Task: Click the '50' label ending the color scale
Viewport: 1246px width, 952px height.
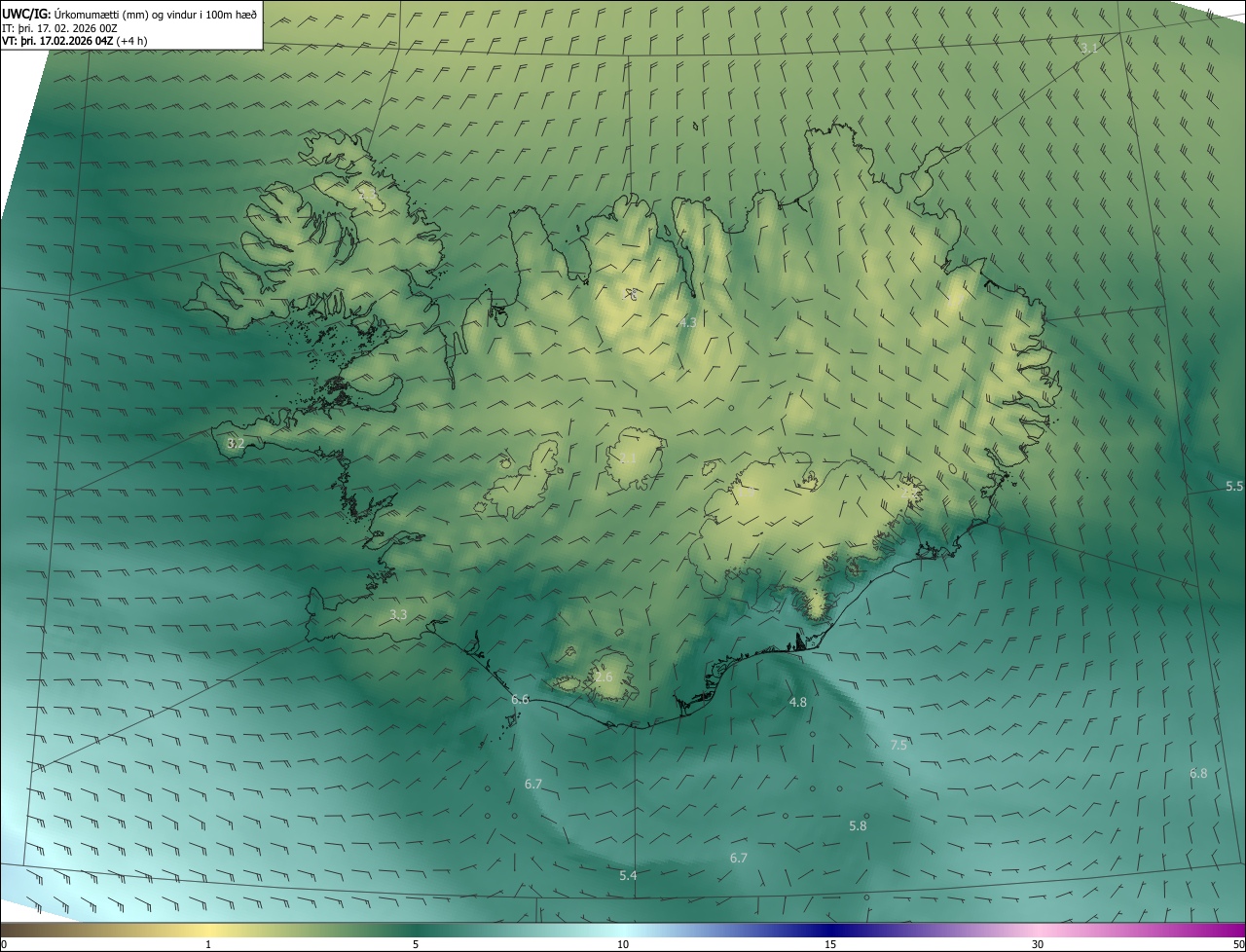Action: pyautogui.click(x=1237, y=944)
